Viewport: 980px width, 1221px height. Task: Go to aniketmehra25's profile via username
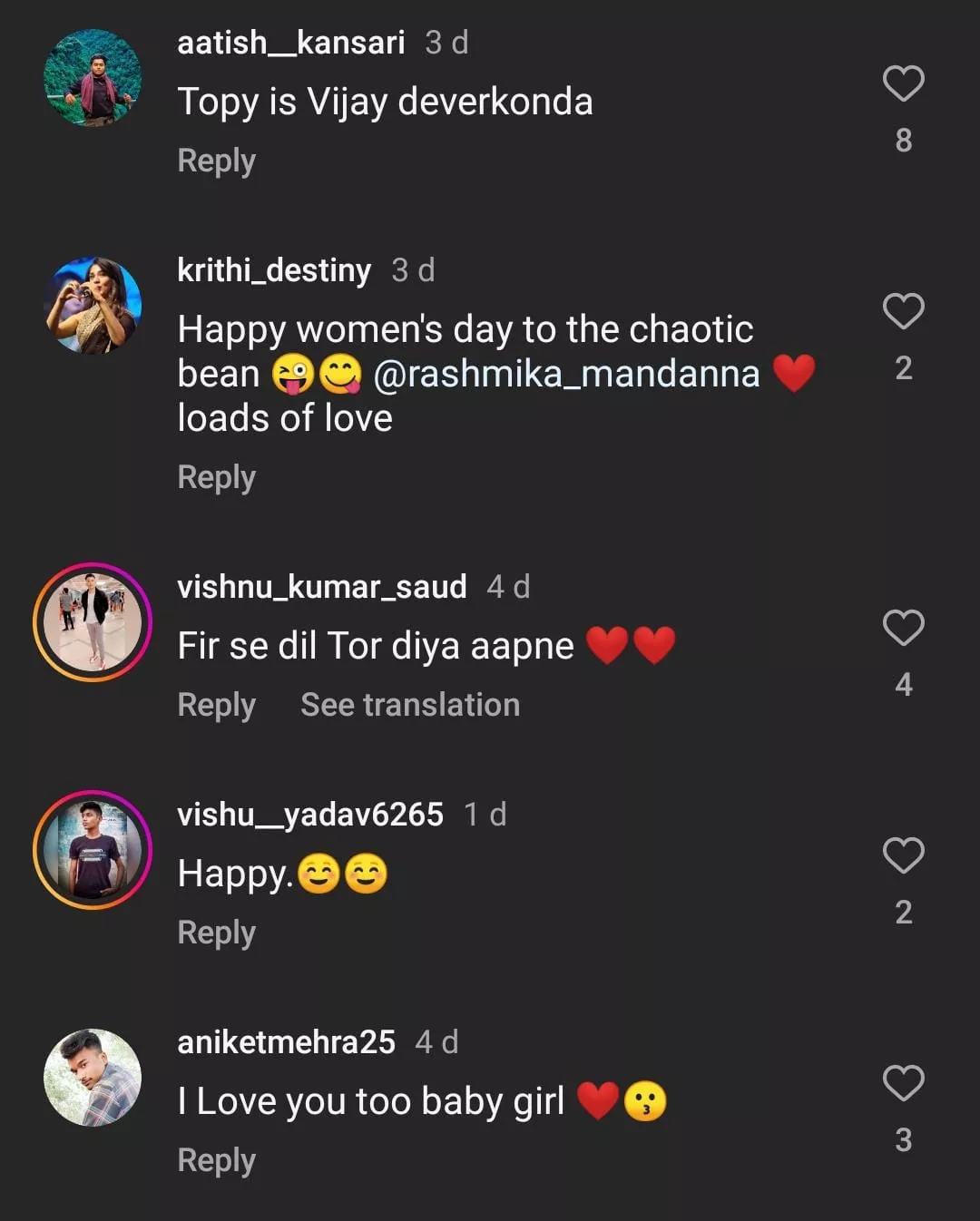286,1042
